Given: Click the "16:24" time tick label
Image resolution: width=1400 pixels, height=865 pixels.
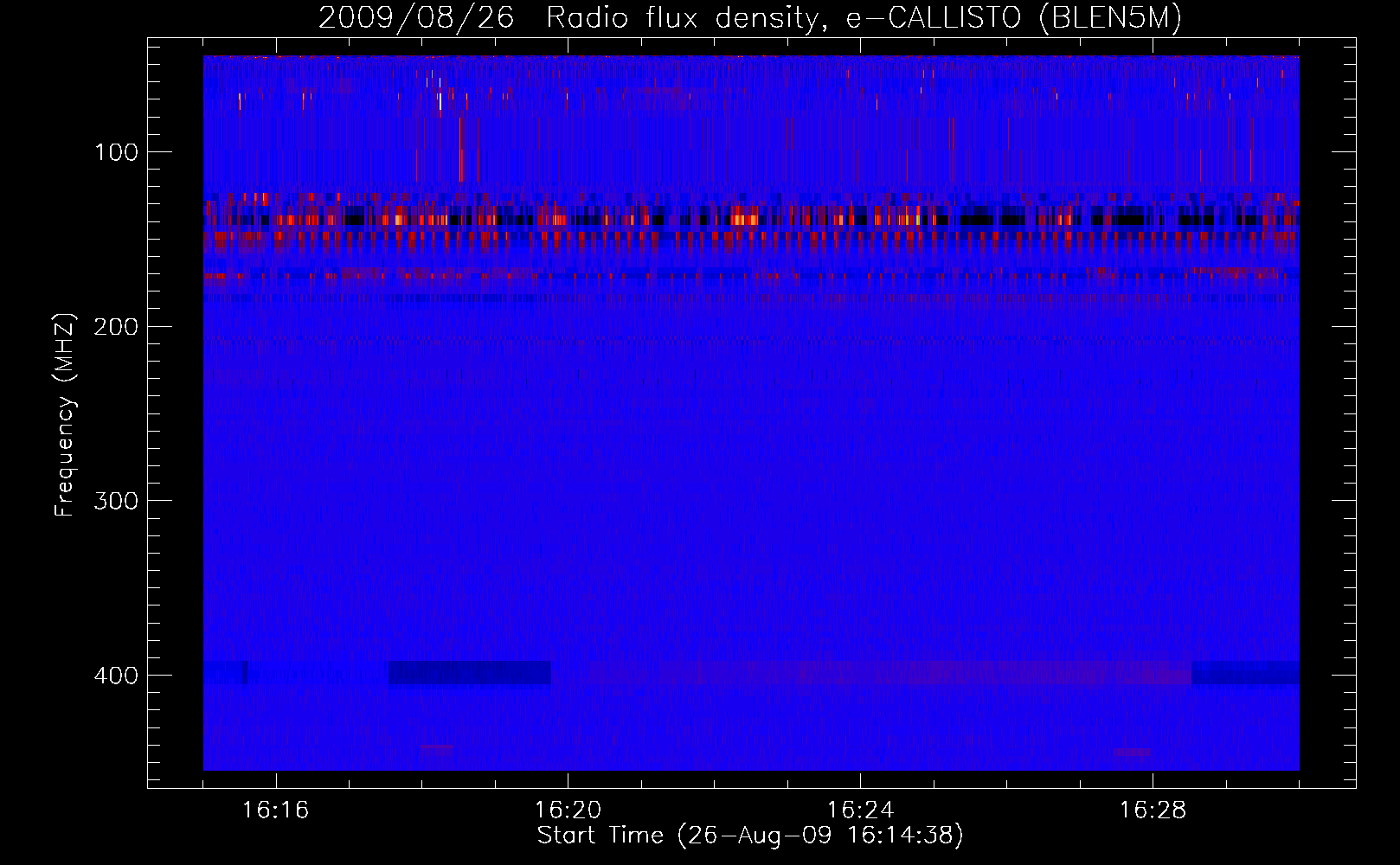Looking at the screenshot, I should coord(861,810).
